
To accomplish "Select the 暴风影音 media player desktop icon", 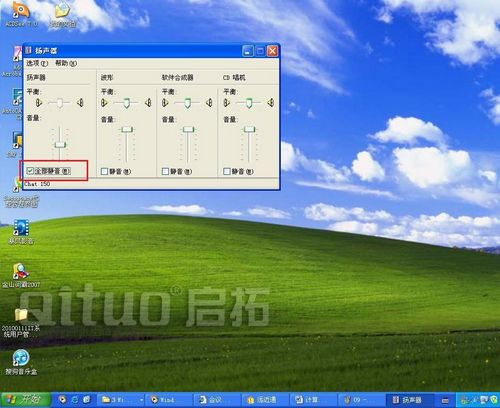I will tap(21, 232).
